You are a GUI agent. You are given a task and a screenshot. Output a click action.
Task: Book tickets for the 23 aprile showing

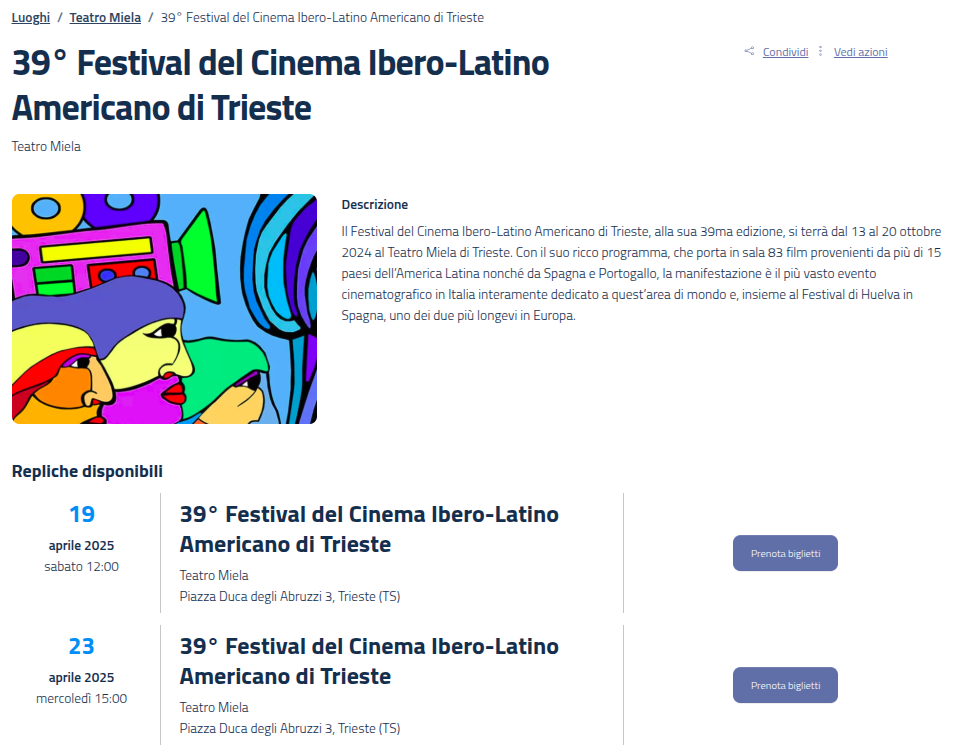[x=785, y=685]
